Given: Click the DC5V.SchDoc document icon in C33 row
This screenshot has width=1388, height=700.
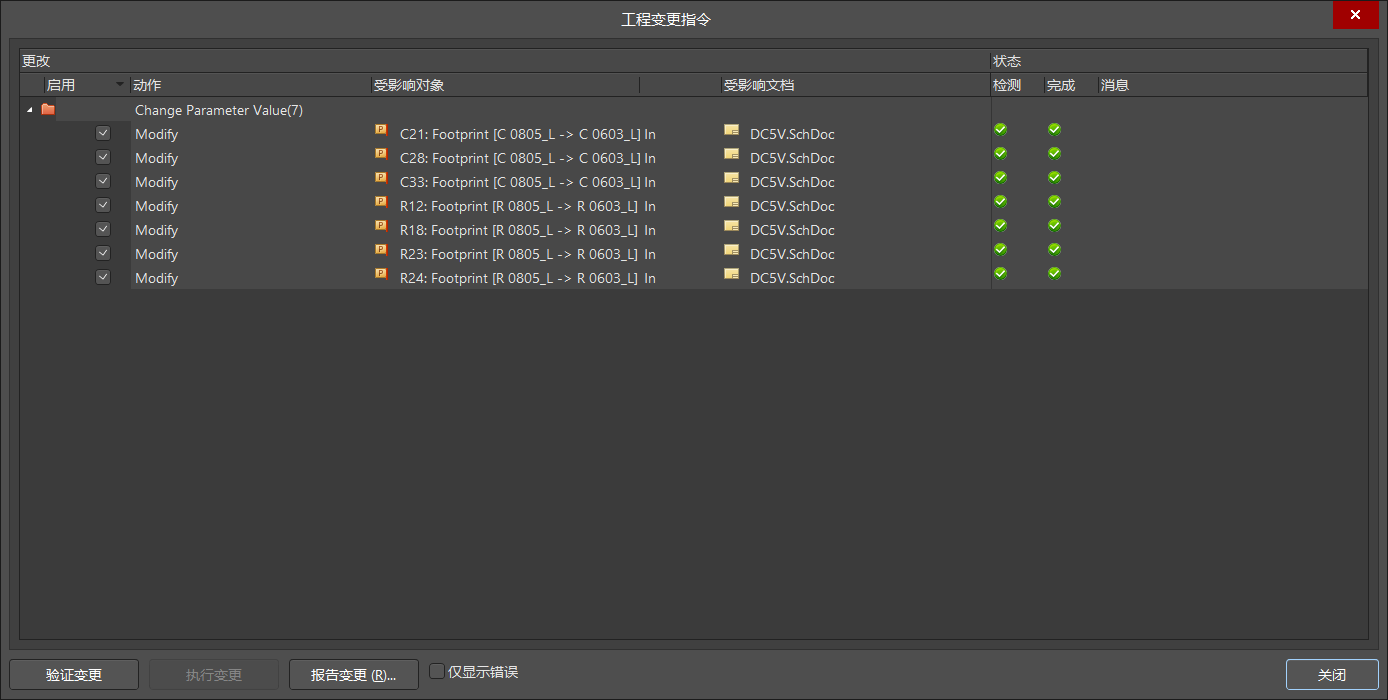Looking at the screenshot, I should 732,178.
